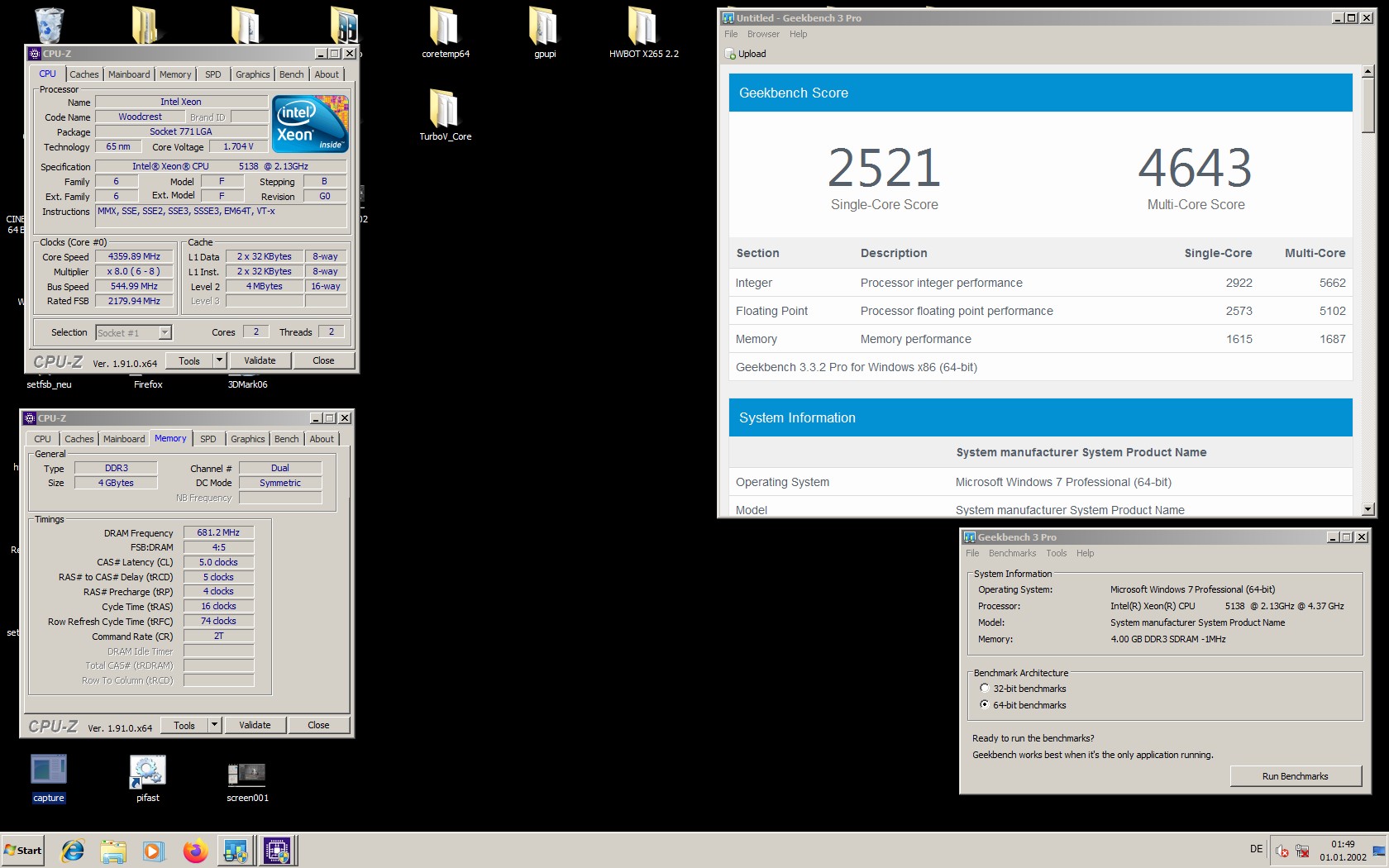Open About tab in top CPU-Z window

[327, 74]
